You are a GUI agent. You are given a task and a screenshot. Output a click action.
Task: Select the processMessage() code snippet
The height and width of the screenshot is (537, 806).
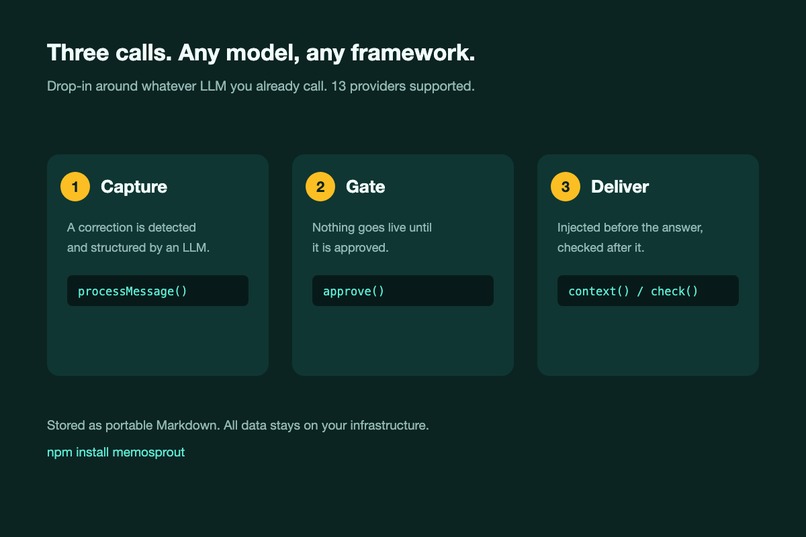tap(158, 291)
